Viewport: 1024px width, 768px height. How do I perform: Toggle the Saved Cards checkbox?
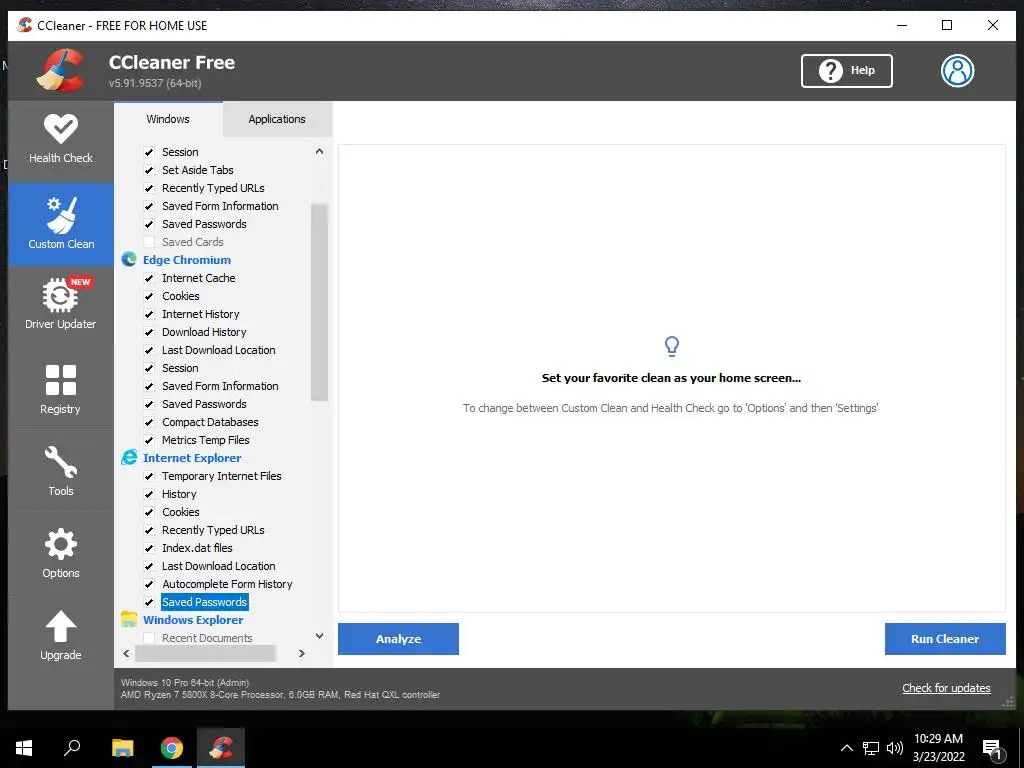149,242
